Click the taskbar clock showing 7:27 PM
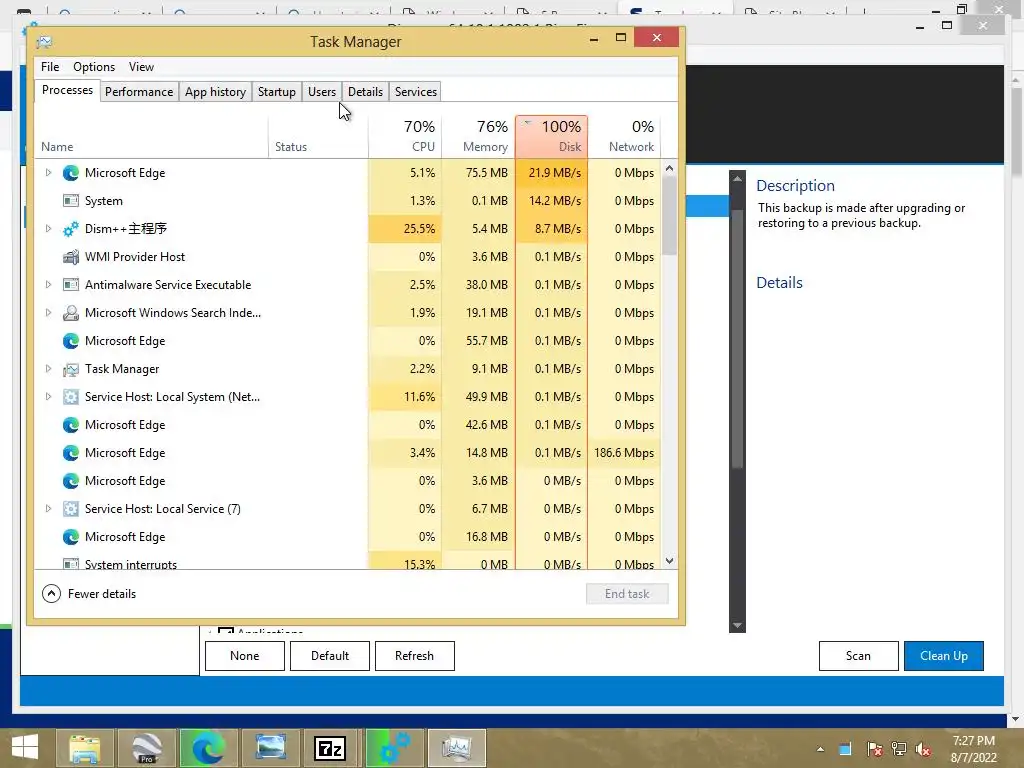1024x768 pixels. pyautogui.click(x=974, y=749)
